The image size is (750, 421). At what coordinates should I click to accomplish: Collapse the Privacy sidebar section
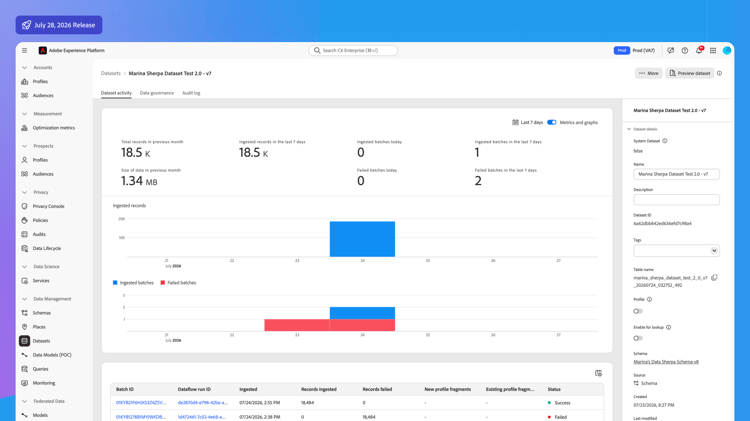click(x=24, y=192)
